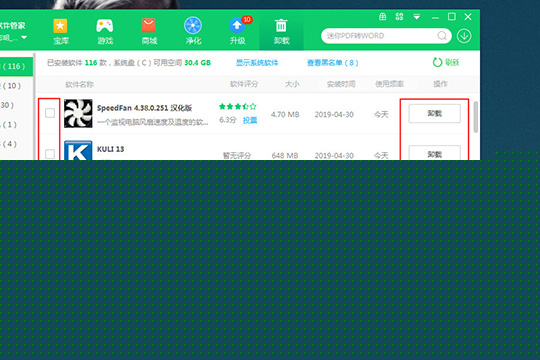Screen dimensions: 540x360
Task: Open the 查看黑名单 (8) link
Action: tap(333, 63)
